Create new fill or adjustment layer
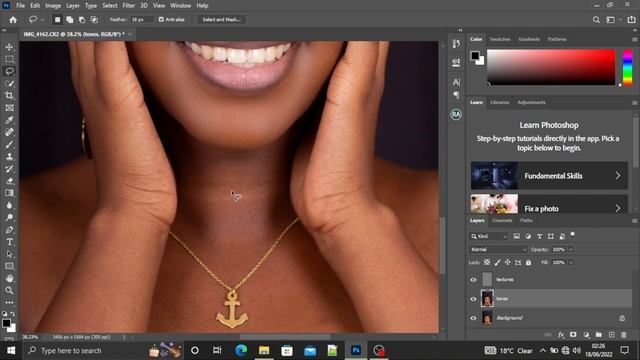Image resolution: width=640 pixels, height=360 pixels. coord(586,335)
